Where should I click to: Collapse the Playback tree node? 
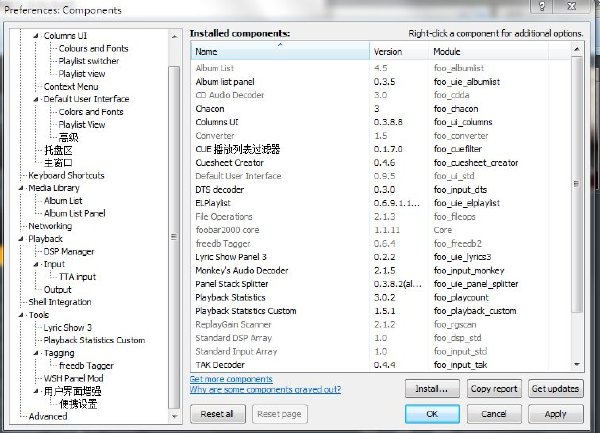click(21, 239)
